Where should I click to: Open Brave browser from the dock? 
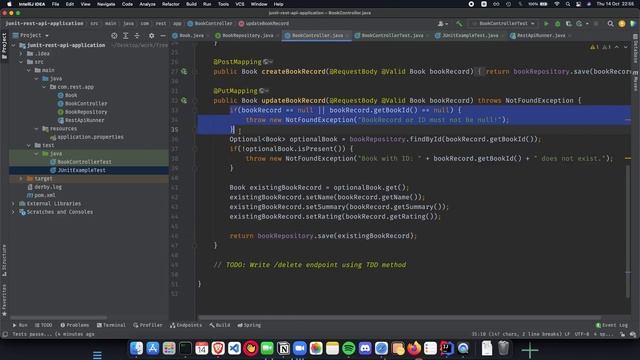pyautogui.click(x=218, y=348)
